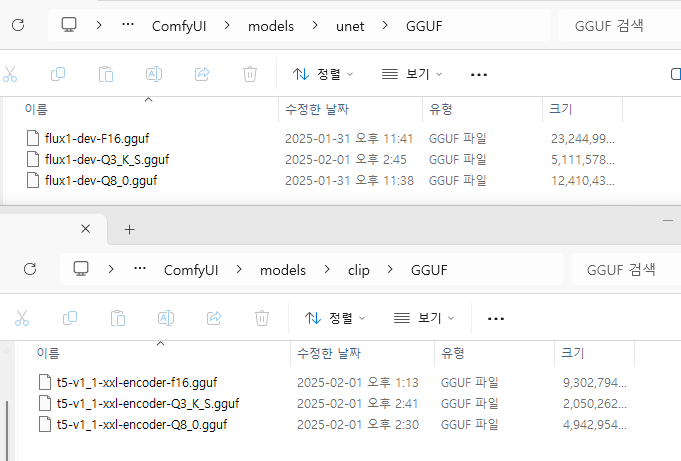
Task: Select file t5-v1_1-xxl-encoder-Q3_K_S.gguf
Action: coord(148,404)
